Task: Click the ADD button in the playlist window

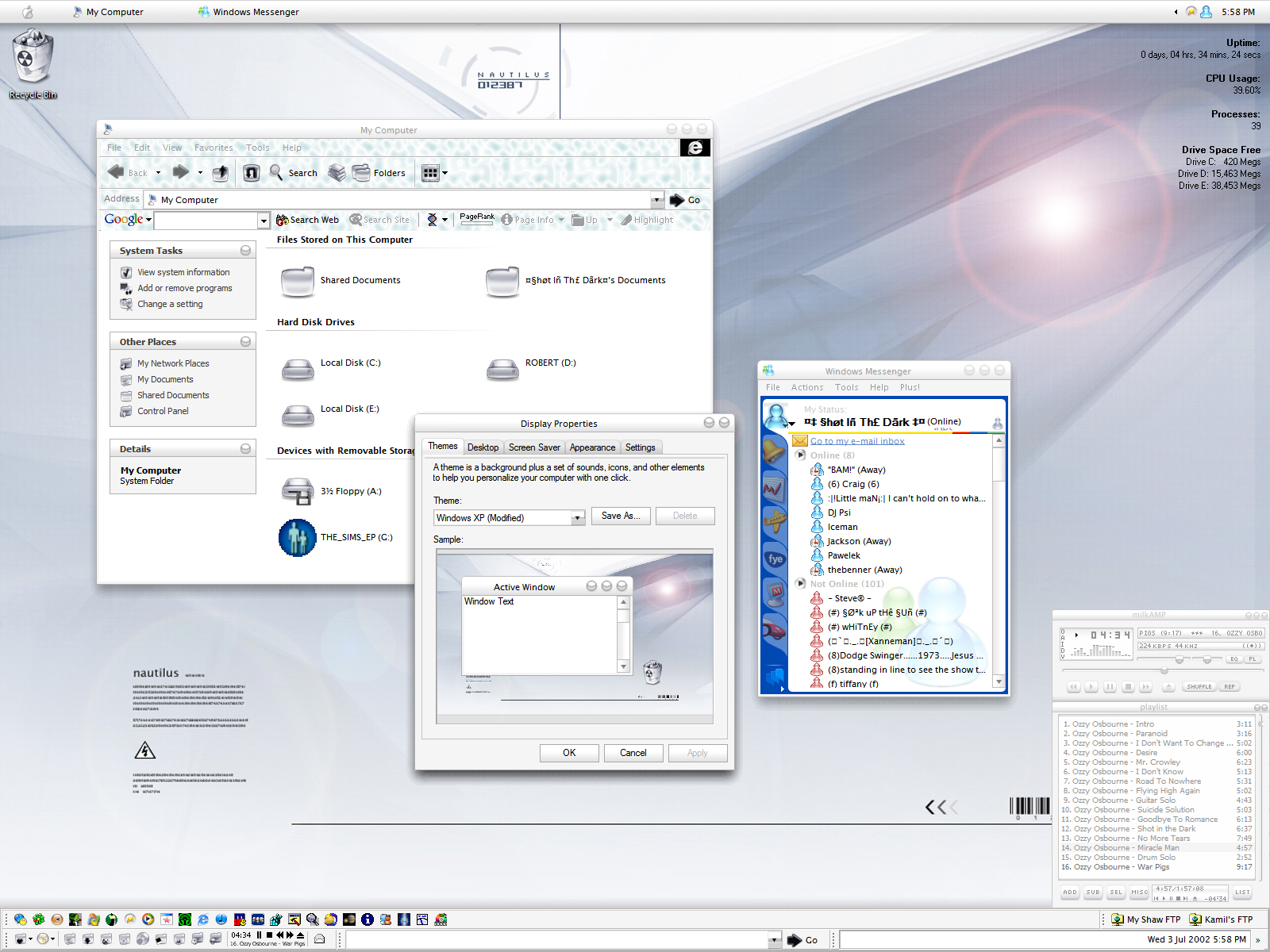Action: 1070,892
